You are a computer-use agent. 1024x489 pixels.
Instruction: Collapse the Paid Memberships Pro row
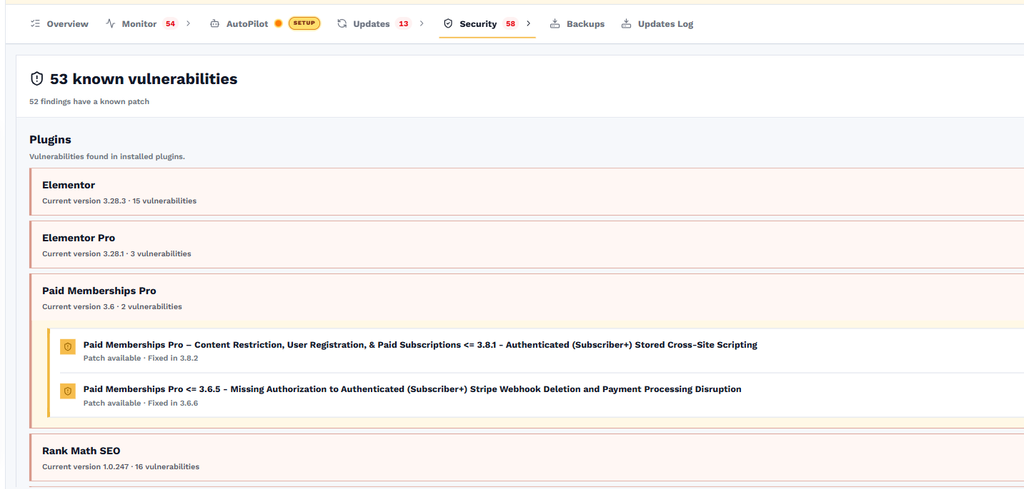[526, 298]
